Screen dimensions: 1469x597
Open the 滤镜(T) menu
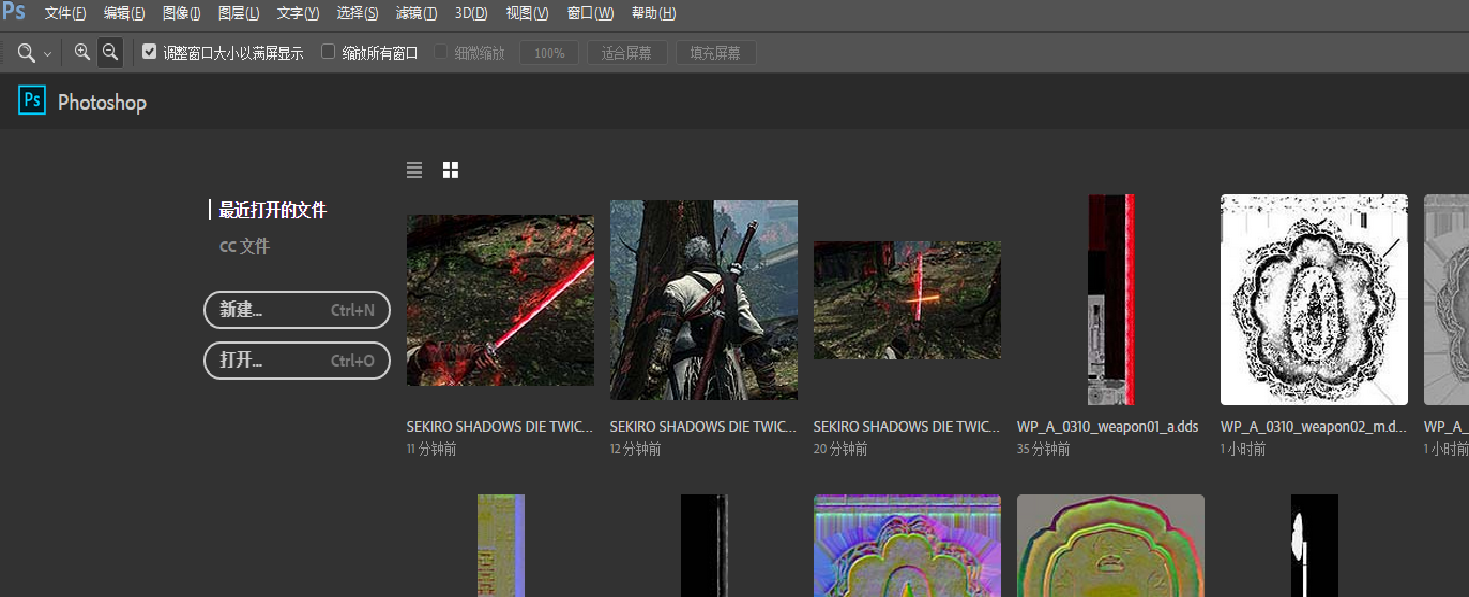click(416, 13)
